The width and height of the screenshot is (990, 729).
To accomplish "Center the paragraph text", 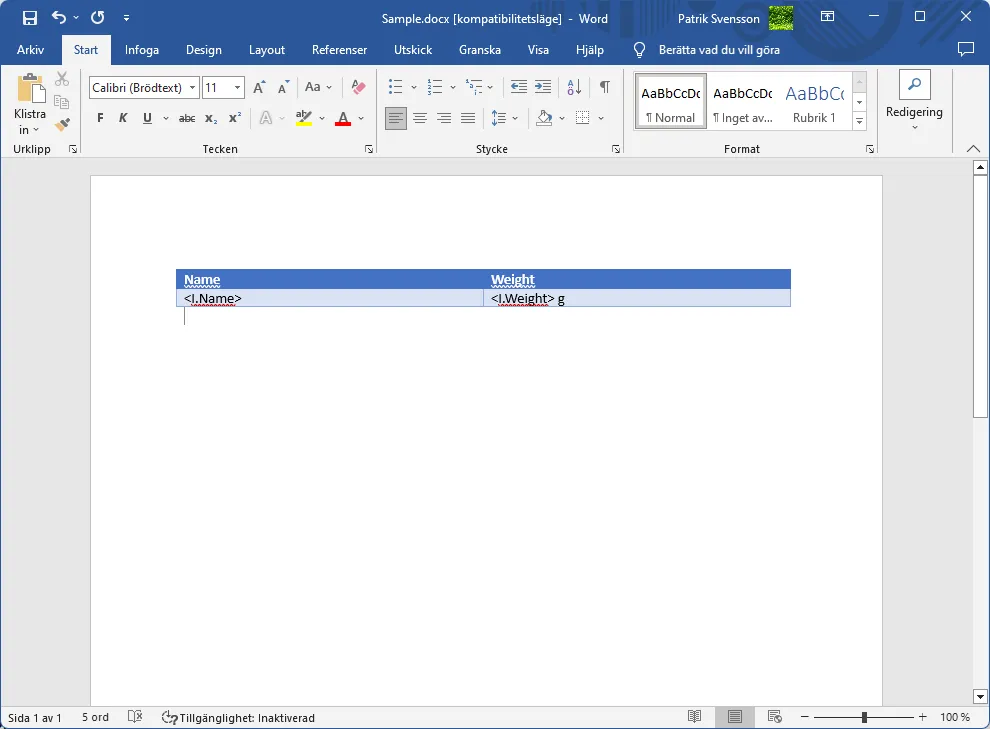I will coord(420,118).
